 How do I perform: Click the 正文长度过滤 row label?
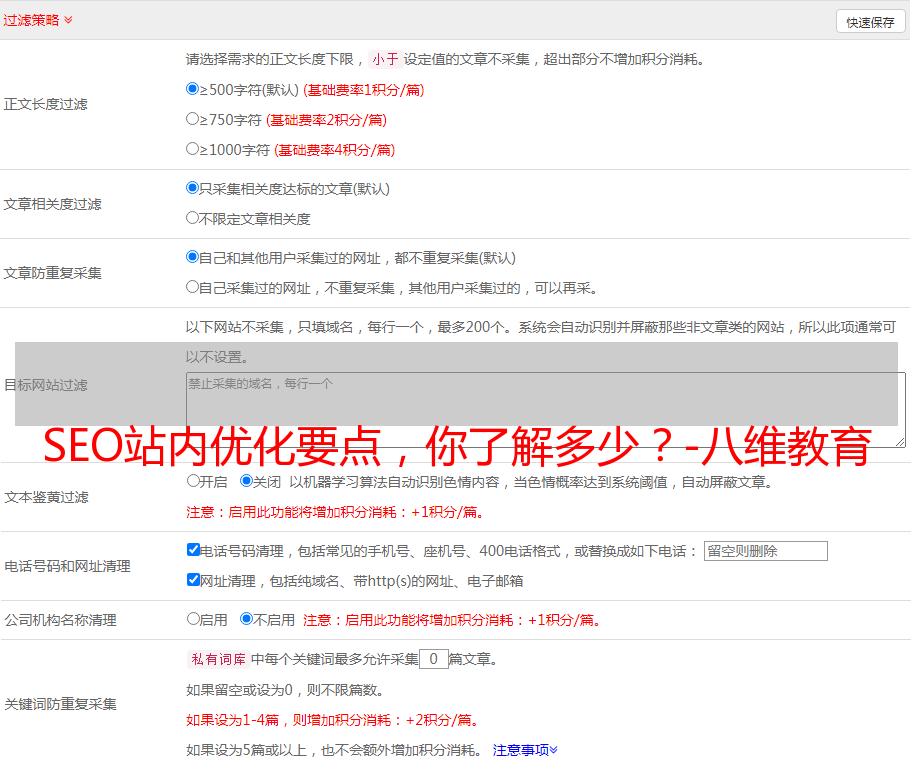coord(46,105)
